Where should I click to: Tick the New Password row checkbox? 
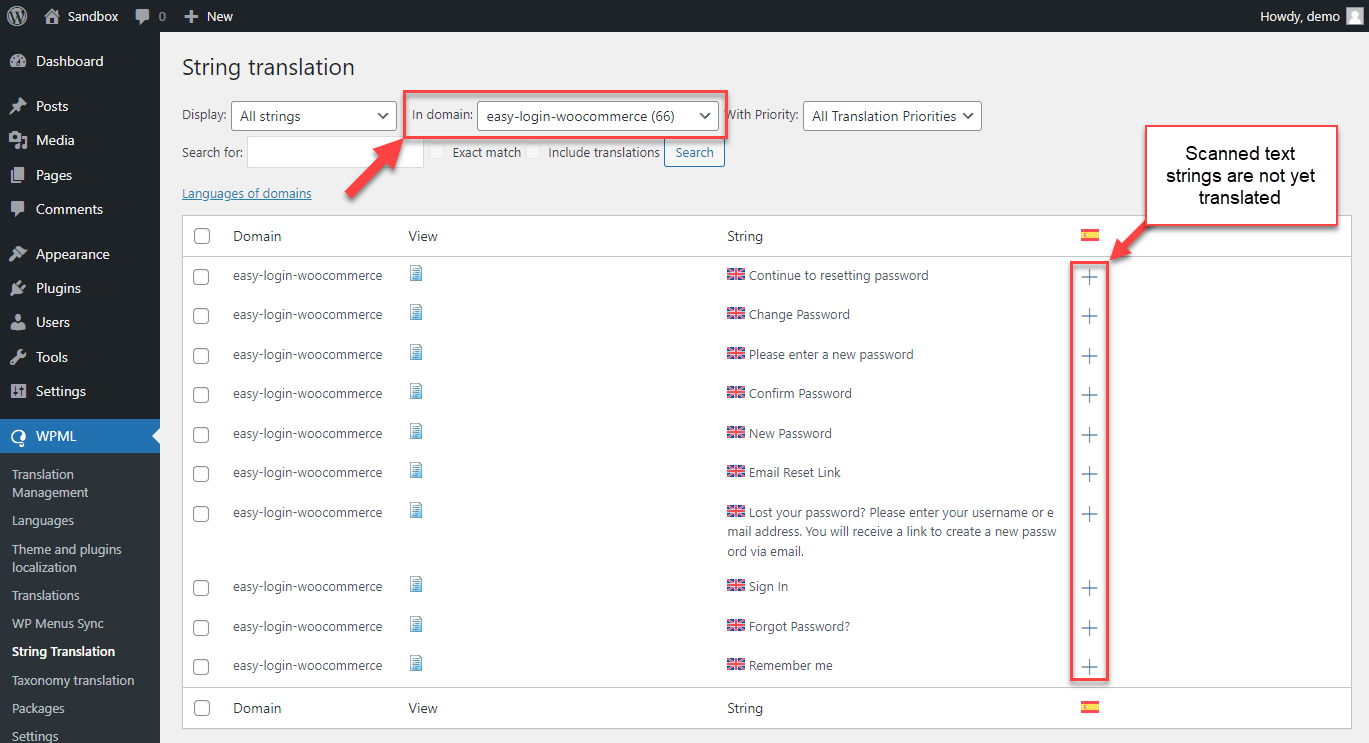pyautogui.click(x=201, y=434)
